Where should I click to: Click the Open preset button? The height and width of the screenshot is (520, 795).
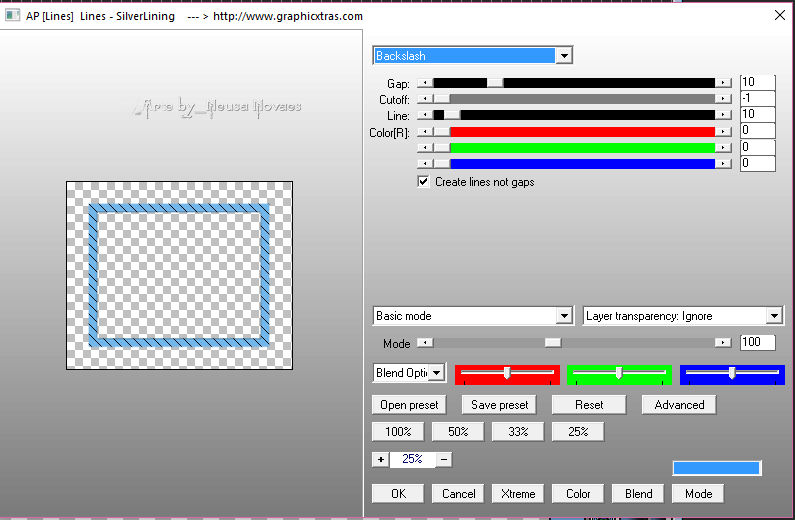pyautogui.click(x=409, y=405)
